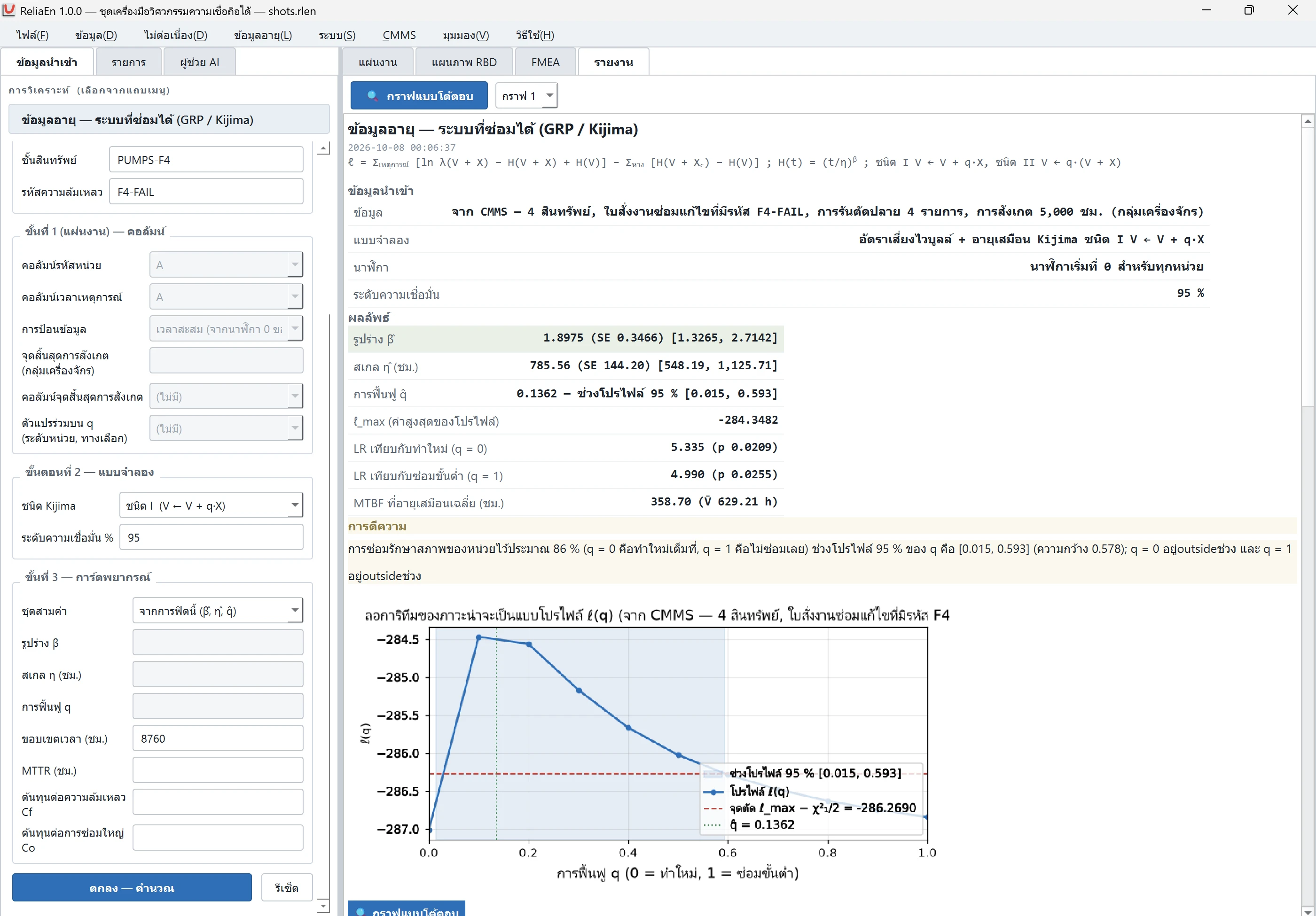Click the รีเซ็ต button
Image resolution: width=1316 pixels, height=916 pixels.
[x=287, y=887]
